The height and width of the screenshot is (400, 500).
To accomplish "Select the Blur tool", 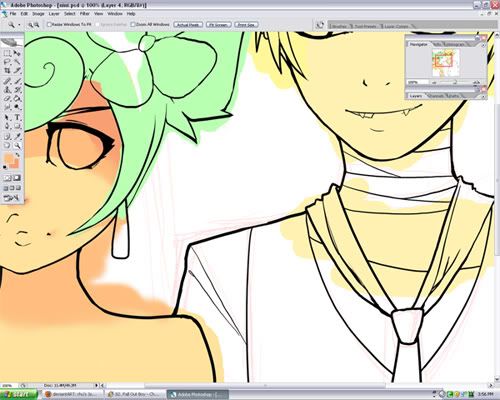I will pyautogui.click(x=7, y=107).
